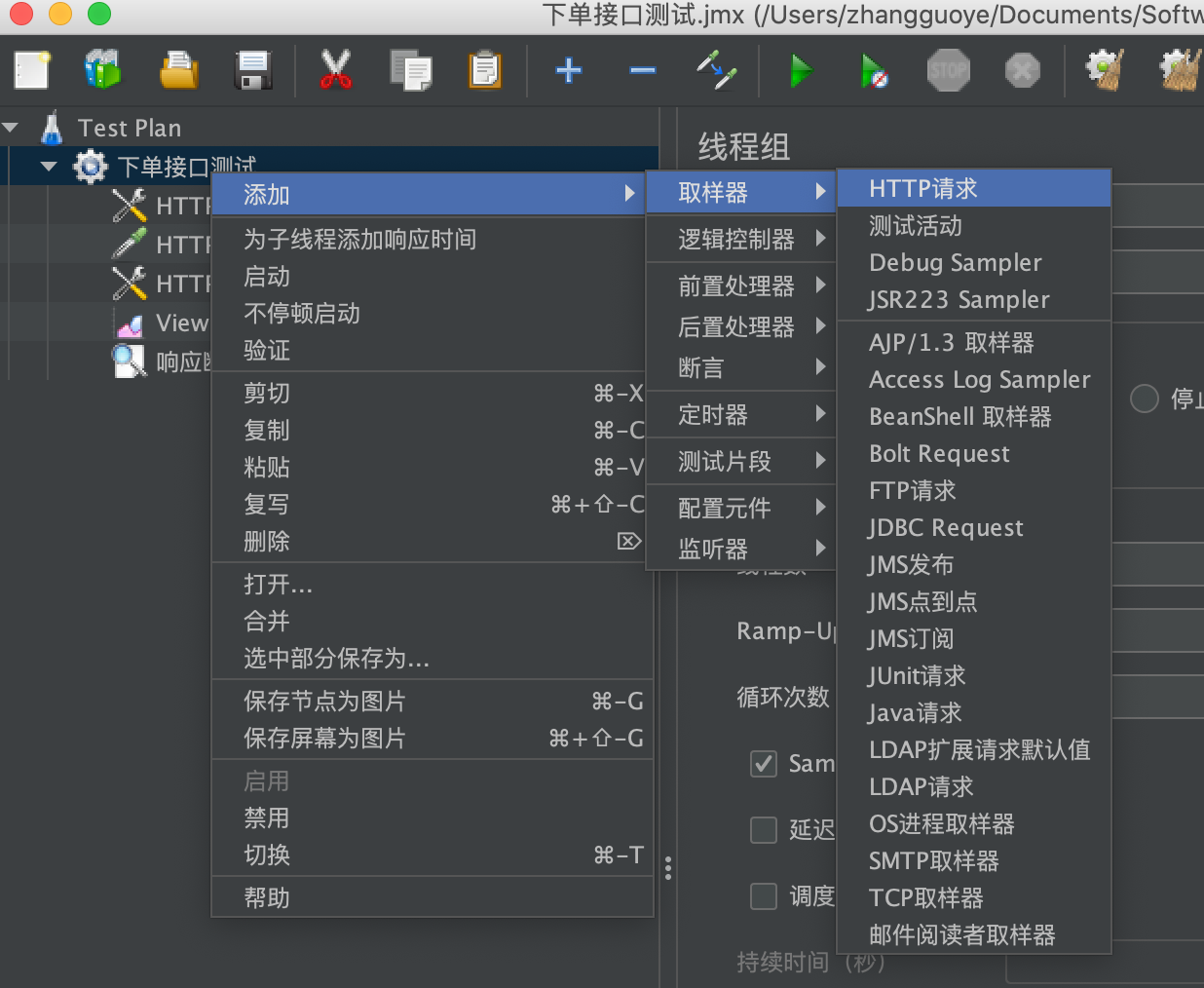
Task: Open the 监听器 submenu
Action: (742, 549)
